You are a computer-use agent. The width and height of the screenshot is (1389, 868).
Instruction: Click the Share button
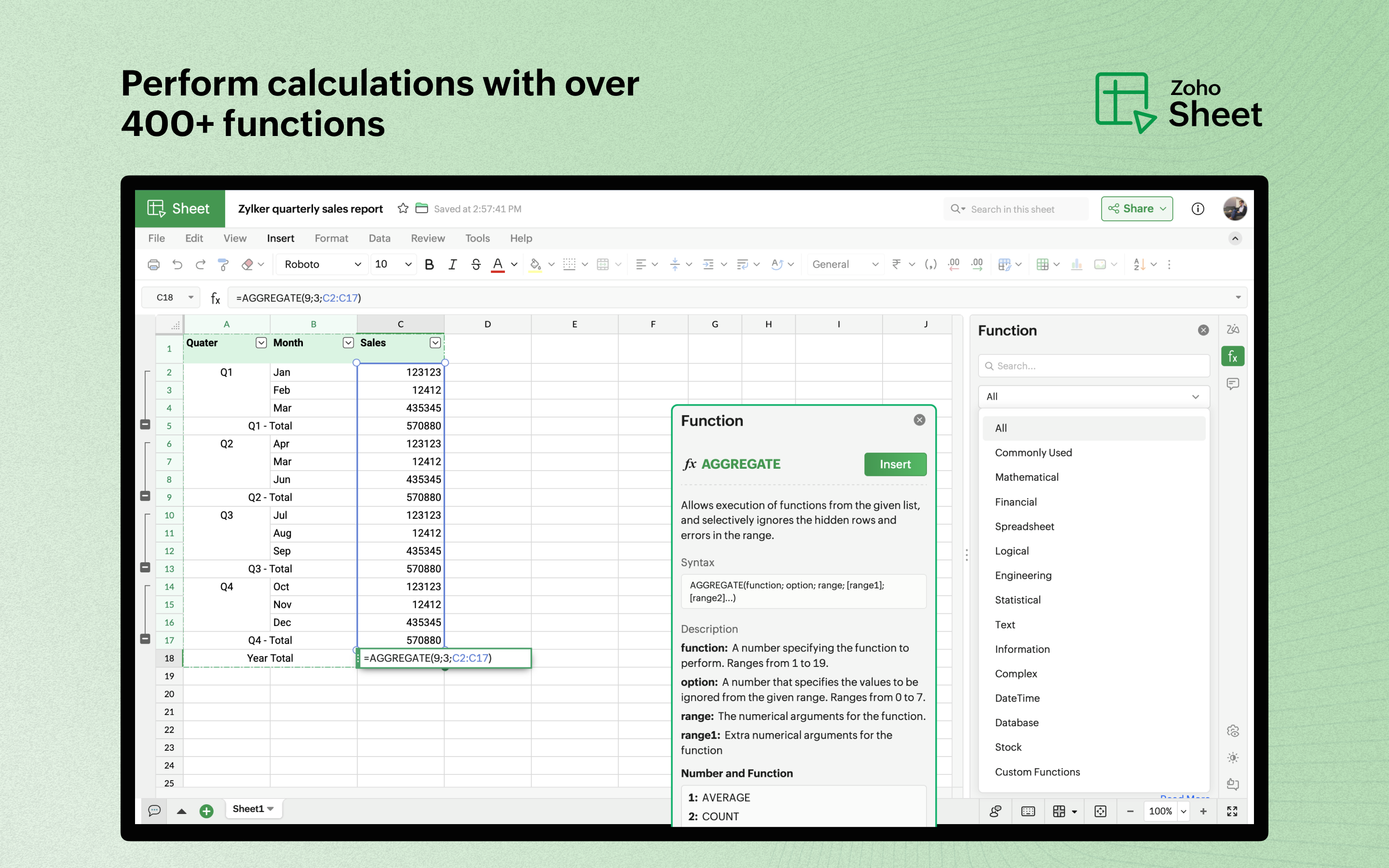(x=1136, y=209)
